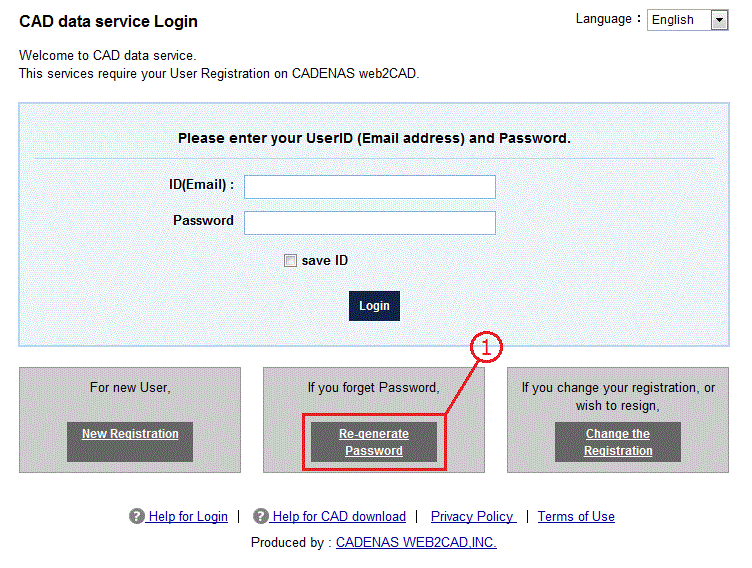
Task: Click the red circled number 1 marker
Action: pos(485,347)
